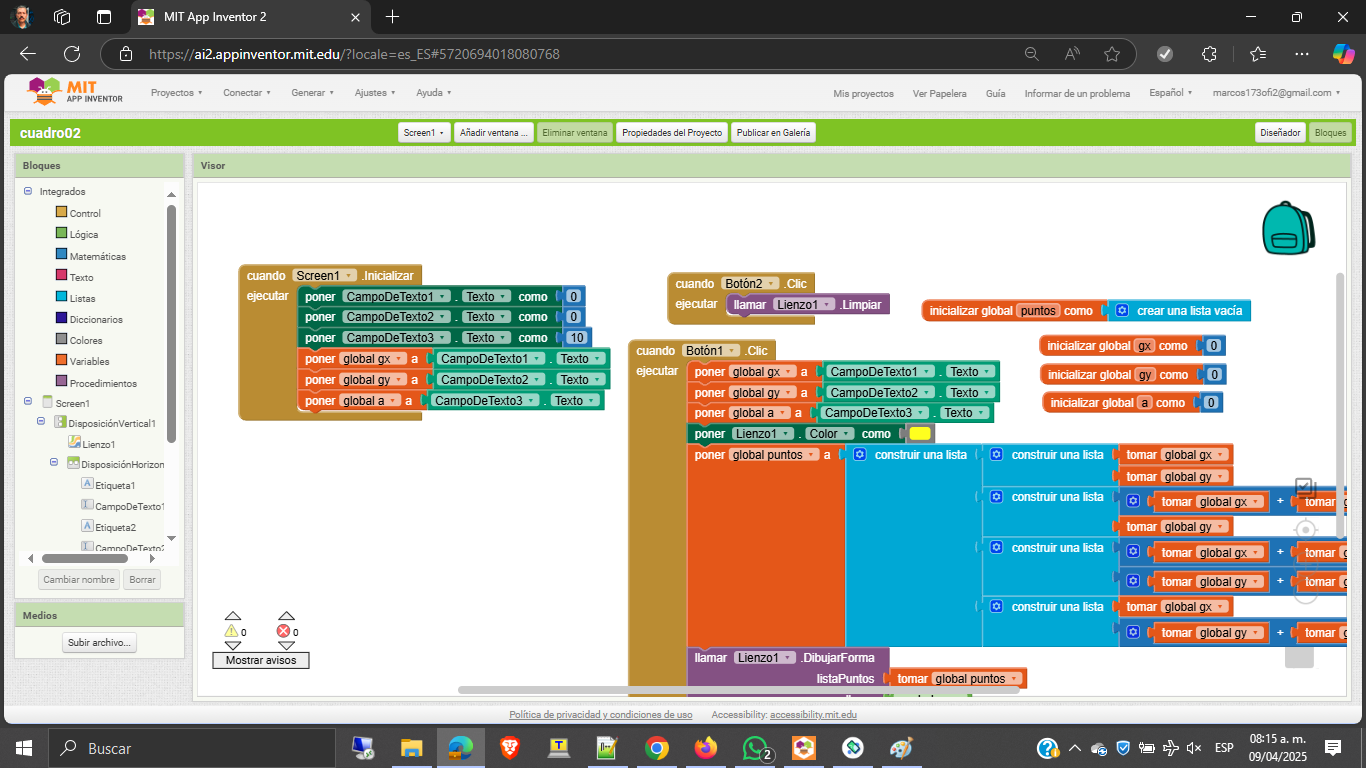Click the Subir archivo button
1366x768 pixels.
pyautogui.click(x=100, y=643)
